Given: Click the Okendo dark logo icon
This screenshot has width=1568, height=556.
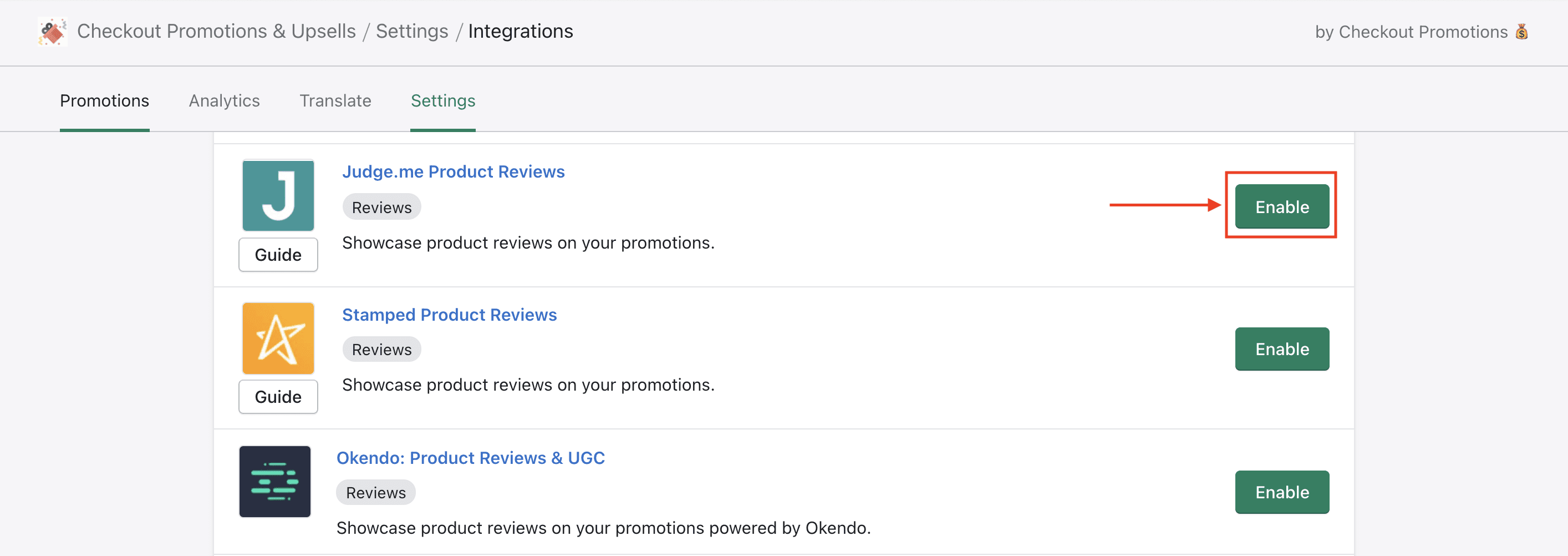Looking at the screenshot, I should (x=274, y=481).
